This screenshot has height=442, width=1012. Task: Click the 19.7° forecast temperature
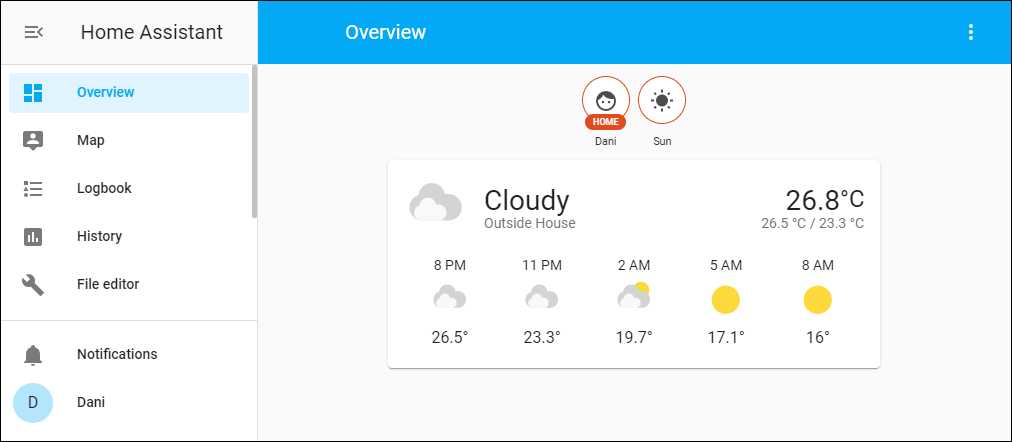coord(634,337)
